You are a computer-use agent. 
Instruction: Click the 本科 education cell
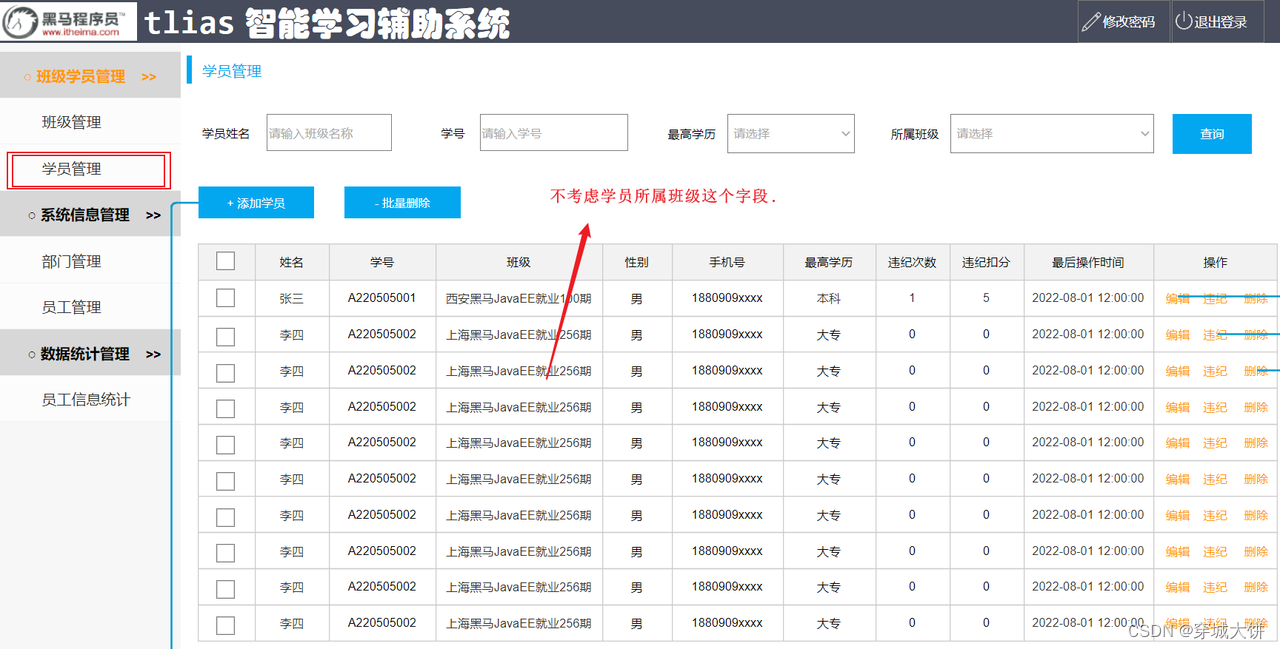[x=829, y=298]
